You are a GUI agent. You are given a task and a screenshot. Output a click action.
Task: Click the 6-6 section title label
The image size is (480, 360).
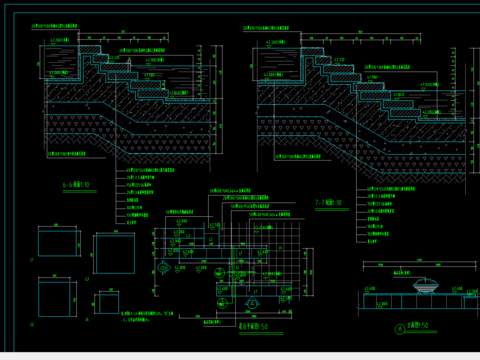click(76, 185)
